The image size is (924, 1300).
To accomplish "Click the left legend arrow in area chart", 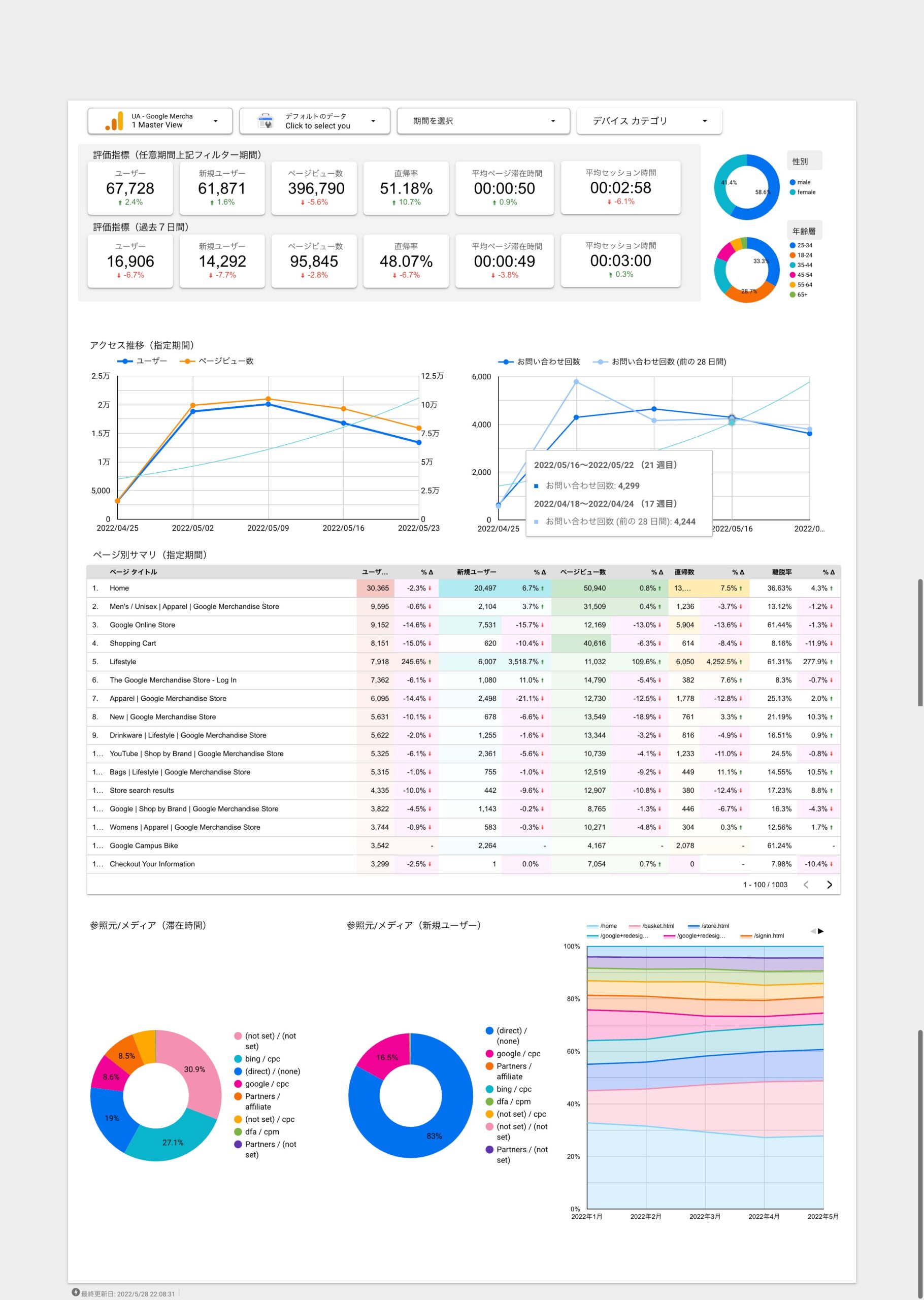I will point(812,931).
